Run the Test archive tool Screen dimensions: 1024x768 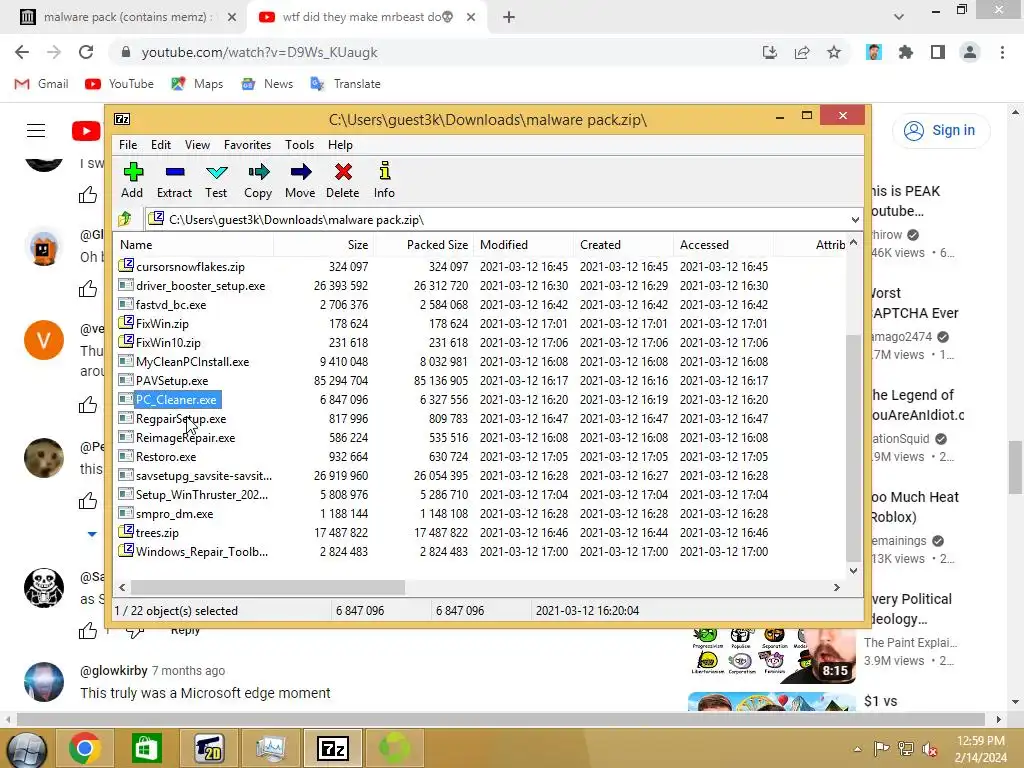pos(216,180)
